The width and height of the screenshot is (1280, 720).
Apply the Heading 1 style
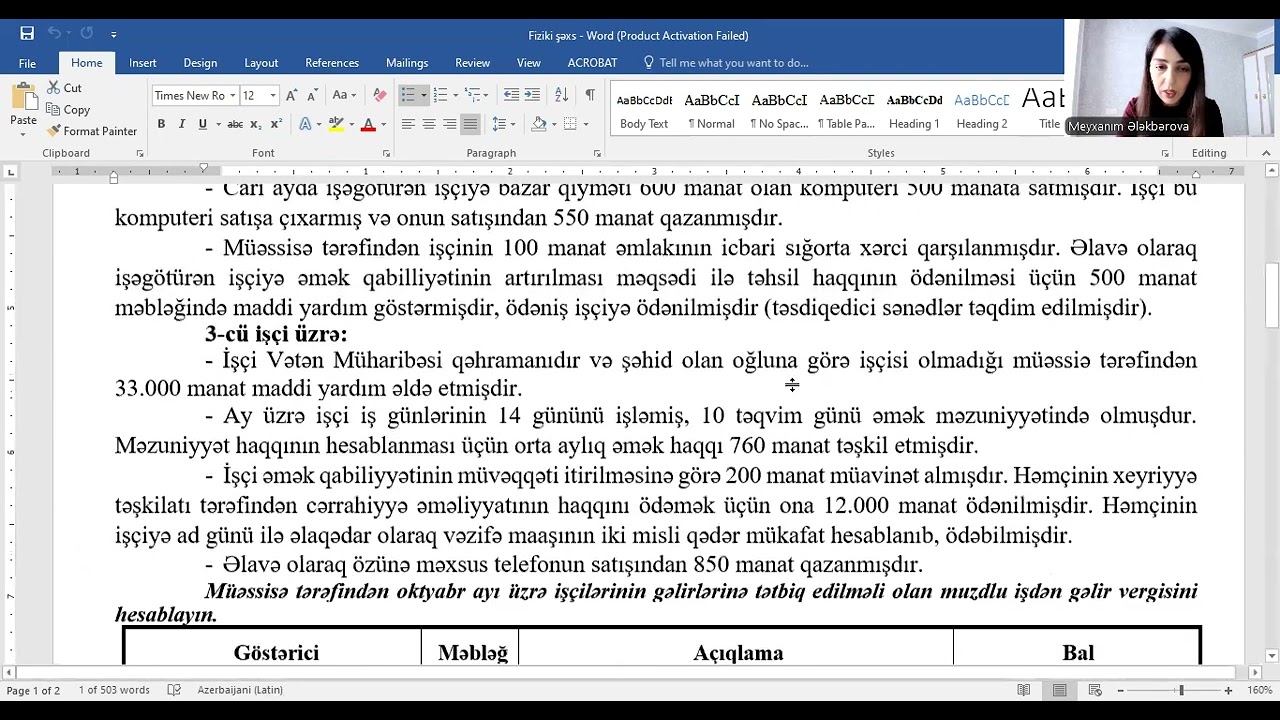914,111
